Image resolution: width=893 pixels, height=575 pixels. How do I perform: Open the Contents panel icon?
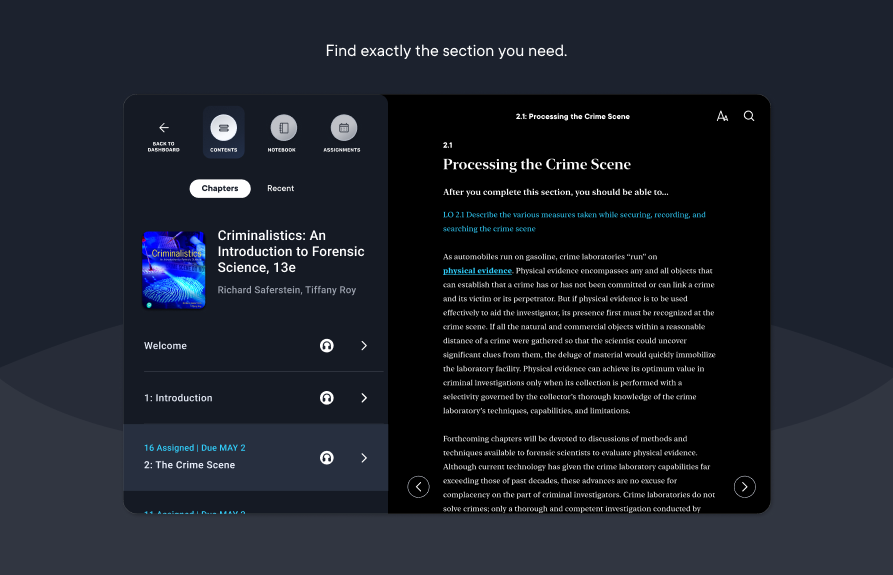click(x=224, y=128)
